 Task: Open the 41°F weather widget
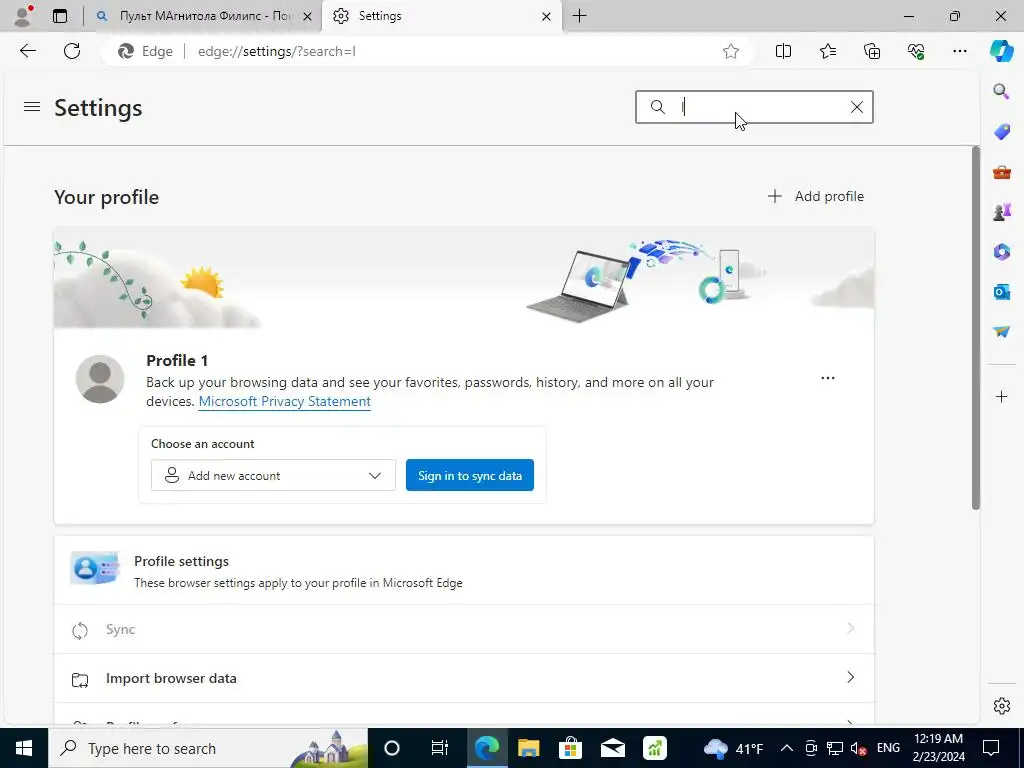pos(733,748)
